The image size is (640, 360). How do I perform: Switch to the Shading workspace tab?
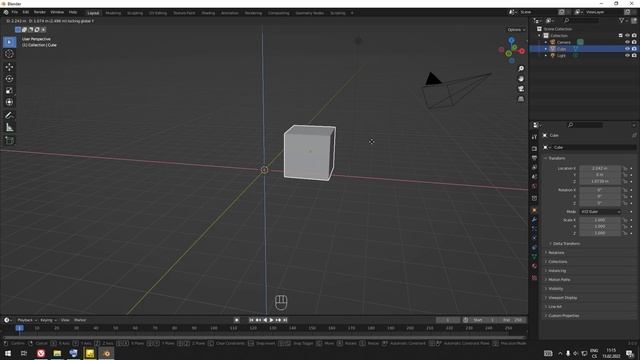coord(208,13)
